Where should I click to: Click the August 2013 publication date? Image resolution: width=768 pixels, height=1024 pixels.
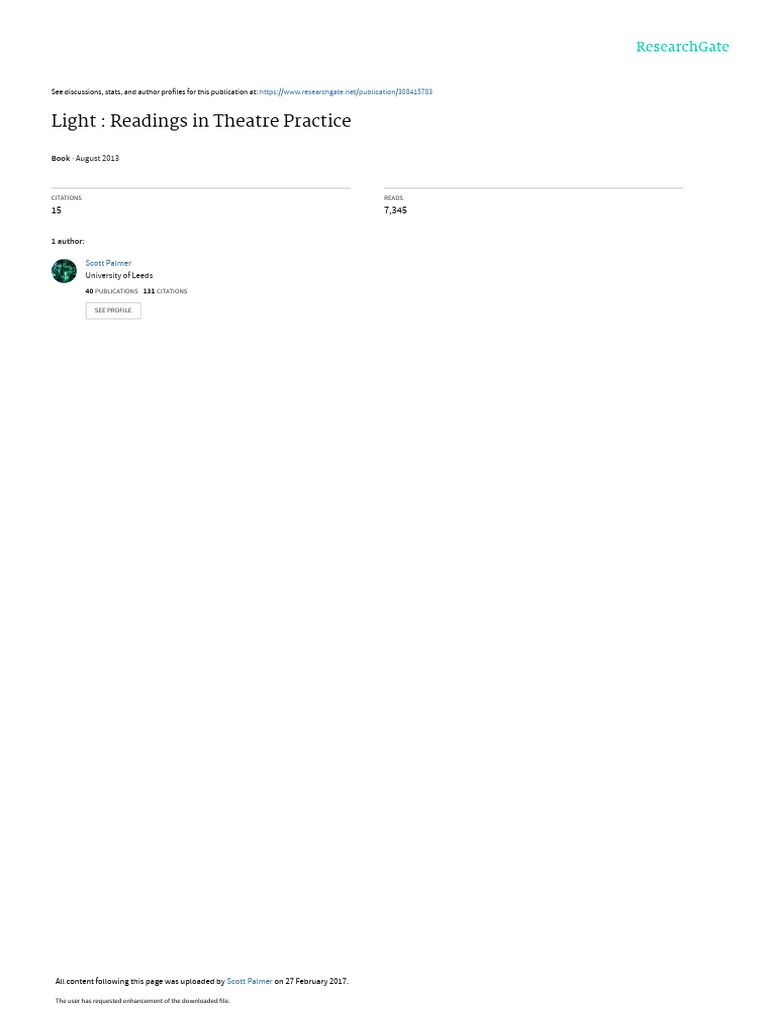coord(97,158)
